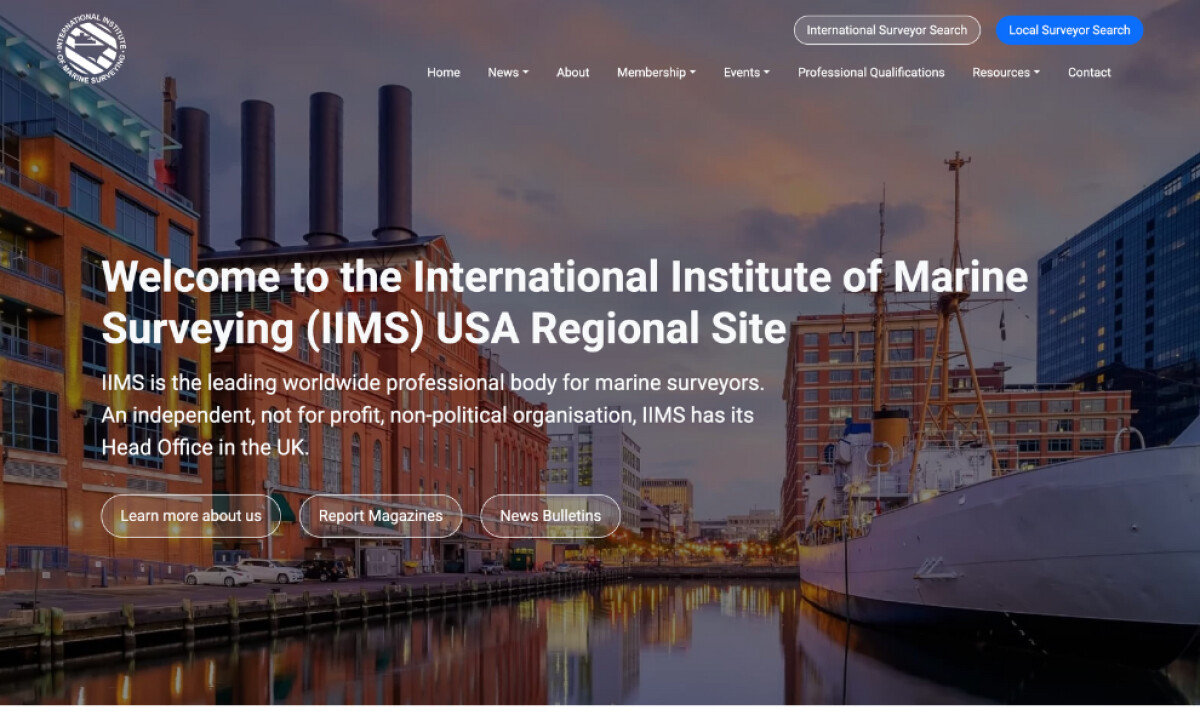Viewport: 1200px width, 727px height.
Task: Select Professional Qualifications in navigation
Action: tap(870, 72)
